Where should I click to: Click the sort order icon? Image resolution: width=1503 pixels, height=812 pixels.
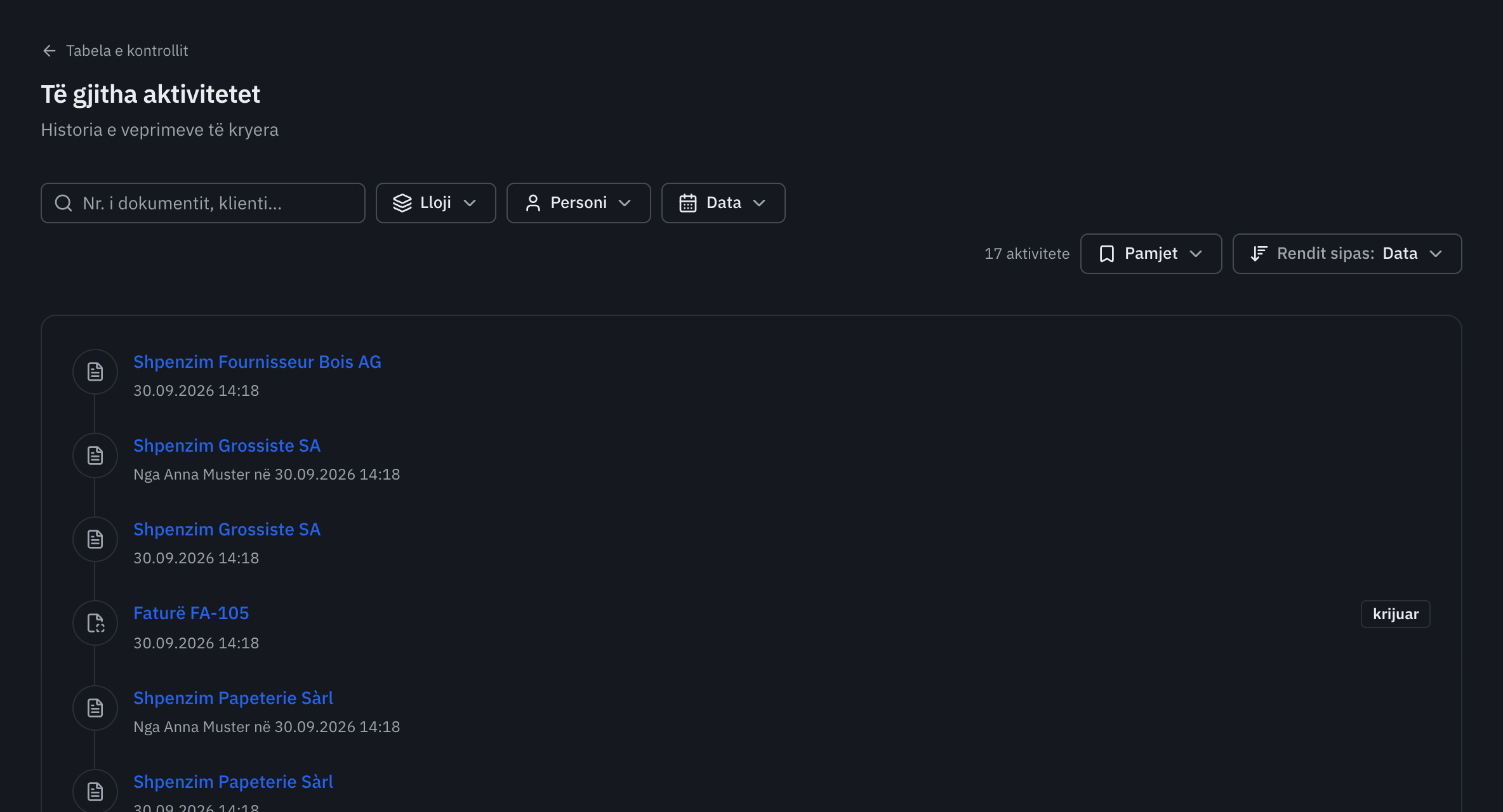(x=1259, y=254)
